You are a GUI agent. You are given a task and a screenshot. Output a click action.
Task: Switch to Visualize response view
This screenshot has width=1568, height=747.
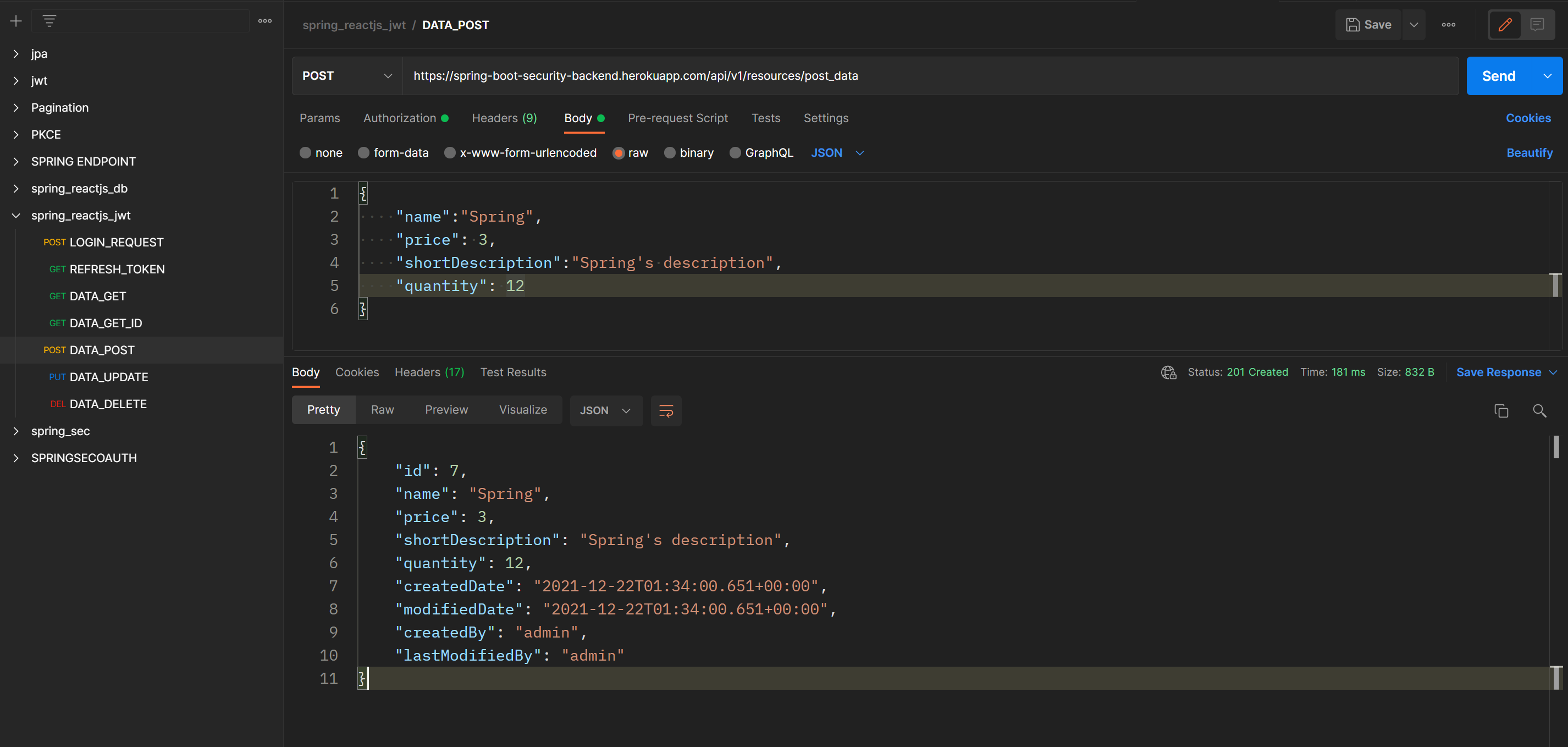click(x=523, y=410)
